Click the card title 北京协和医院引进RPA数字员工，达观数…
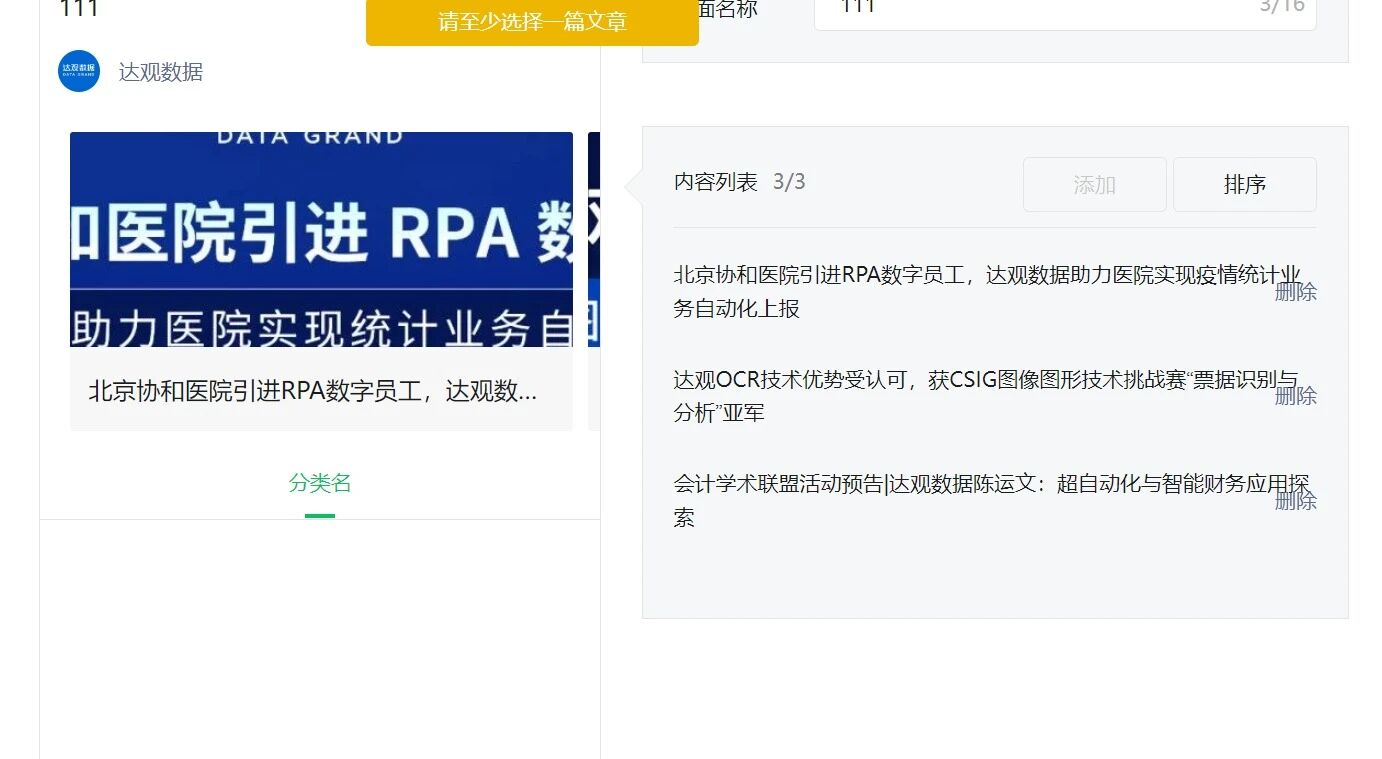This screenshot has height=759, width=1382. (313, 391)
